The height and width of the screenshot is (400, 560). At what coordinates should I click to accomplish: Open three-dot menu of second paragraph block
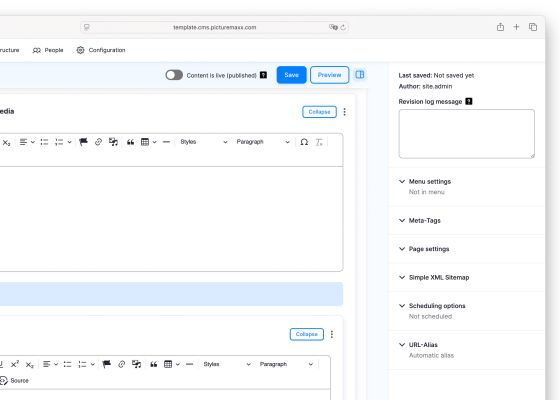click(332, 334)
